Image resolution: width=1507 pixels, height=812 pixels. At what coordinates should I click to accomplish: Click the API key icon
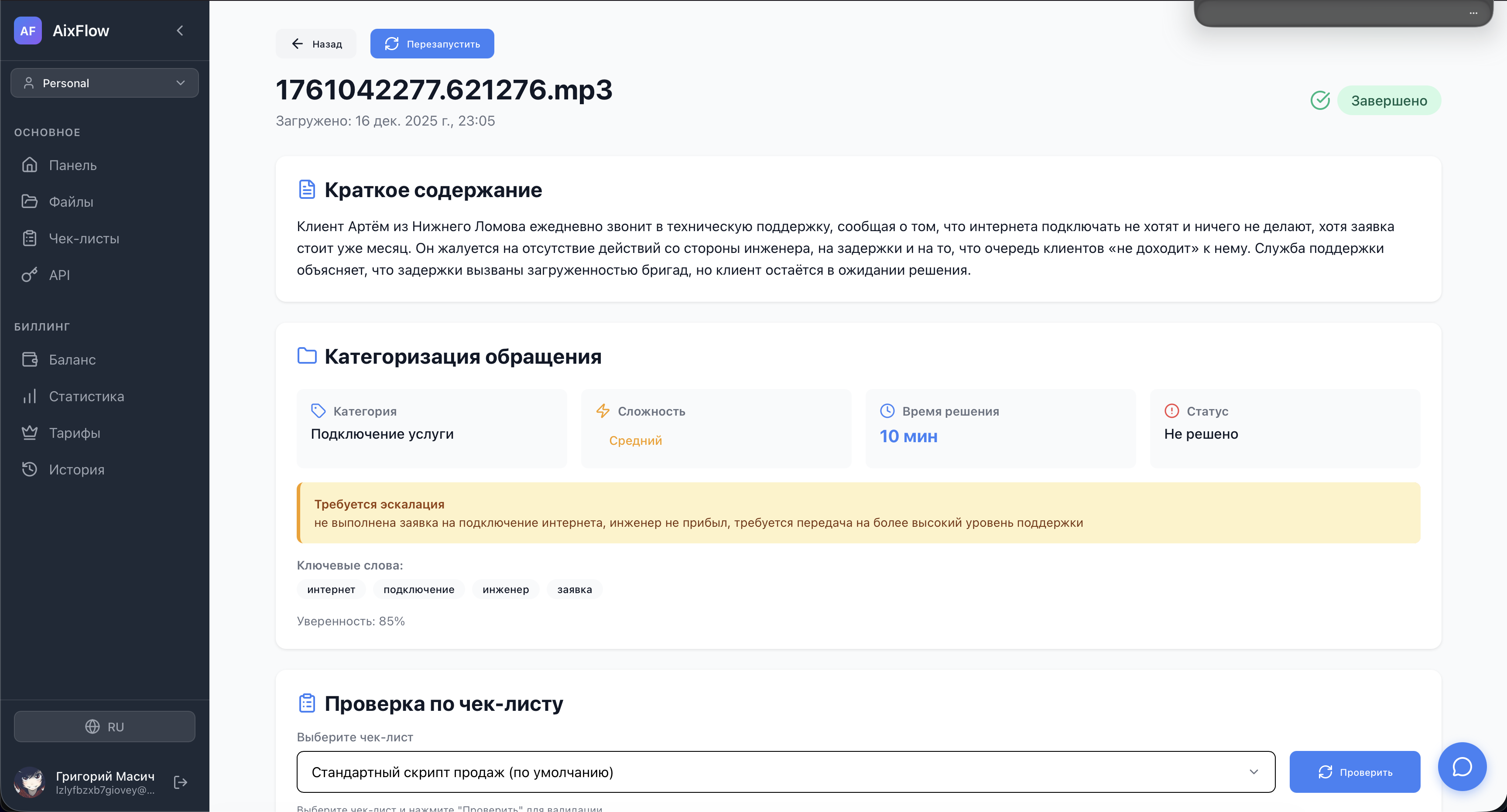pyautogui.click(x=29, y=275)
